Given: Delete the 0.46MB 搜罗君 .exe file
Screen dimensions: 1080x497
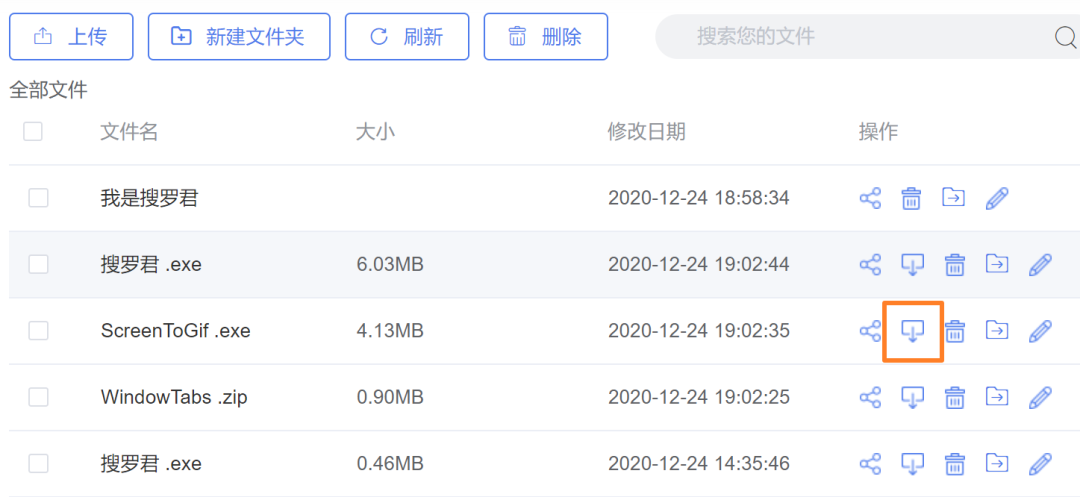Looking at the screenshot, I should point(954,463).
